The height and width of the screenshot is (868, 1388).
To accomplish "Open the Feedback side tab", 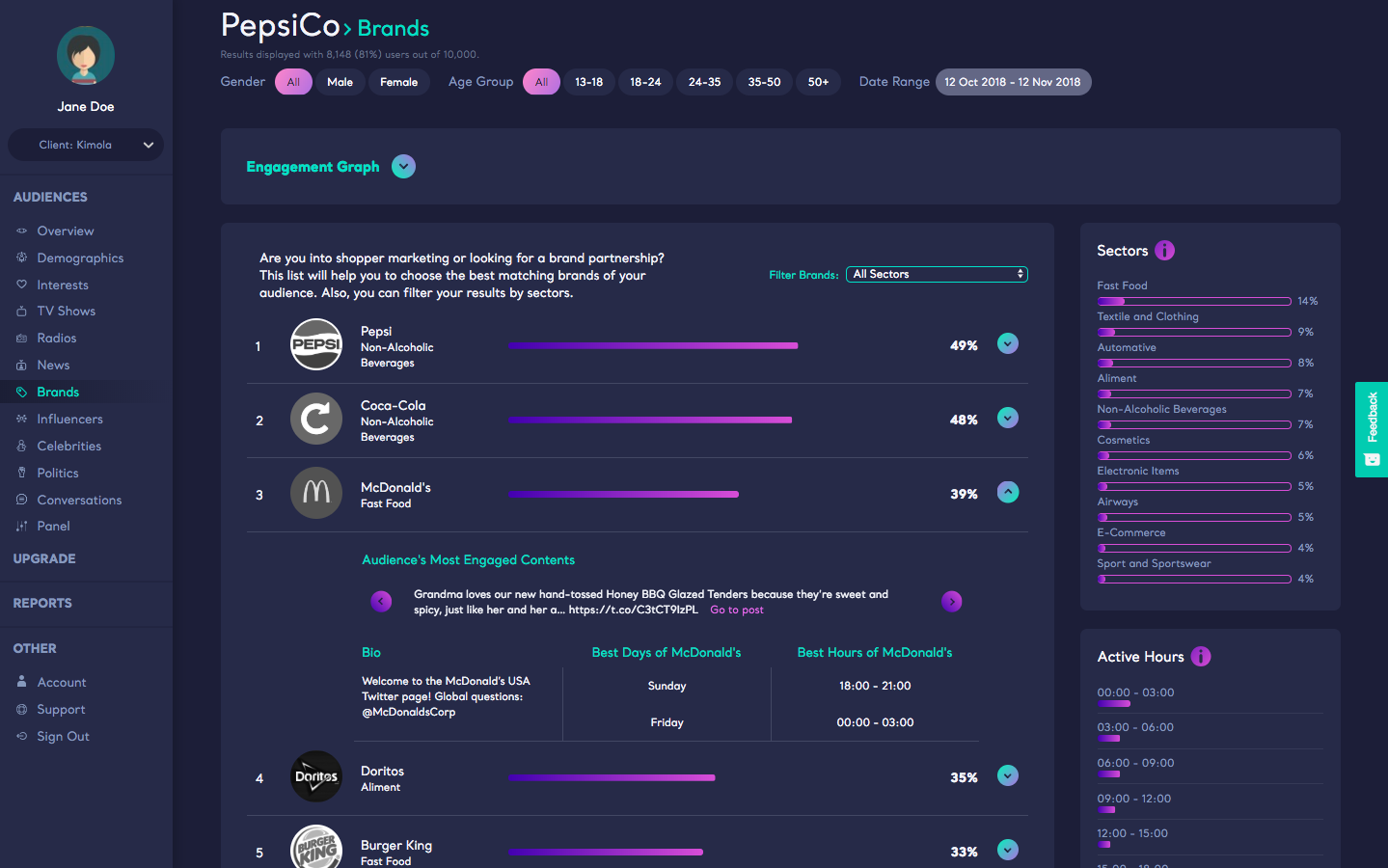I will [x=1372, y=429].
